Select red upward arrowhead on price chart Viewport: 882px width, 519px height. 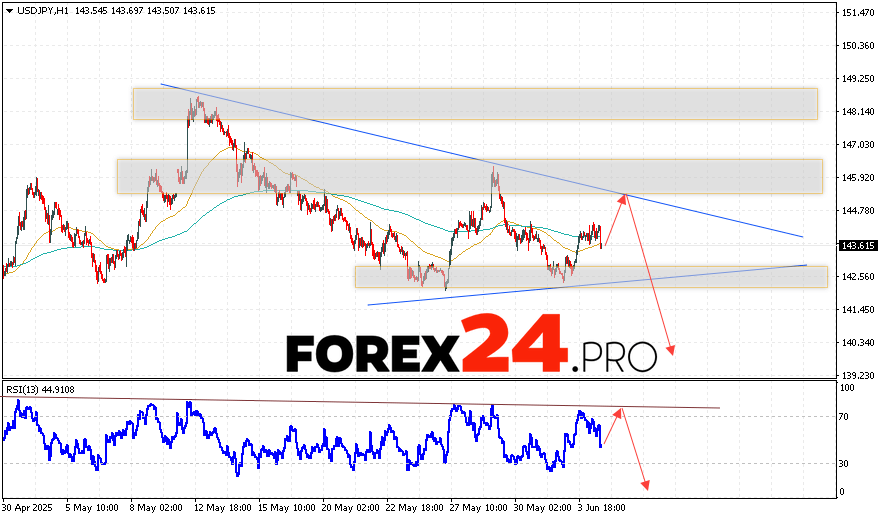624,198
